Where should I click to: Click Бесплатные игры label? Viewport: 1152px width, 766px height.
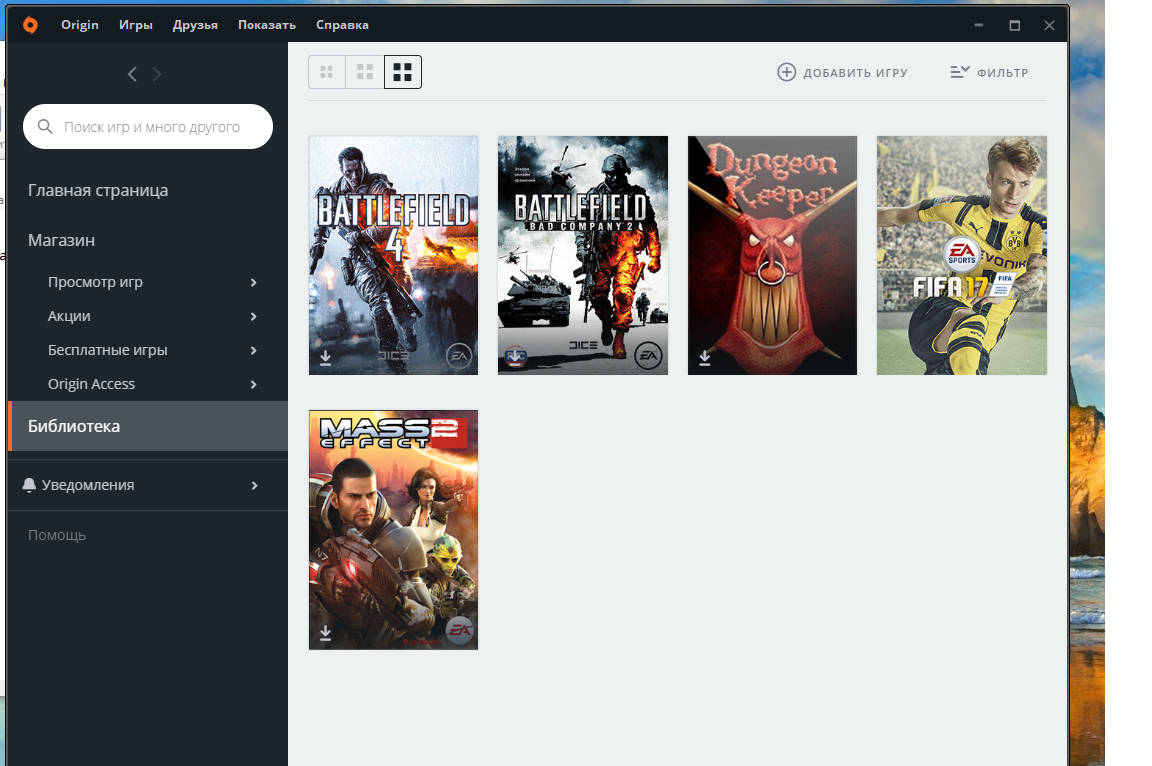(x=107, y=350)
